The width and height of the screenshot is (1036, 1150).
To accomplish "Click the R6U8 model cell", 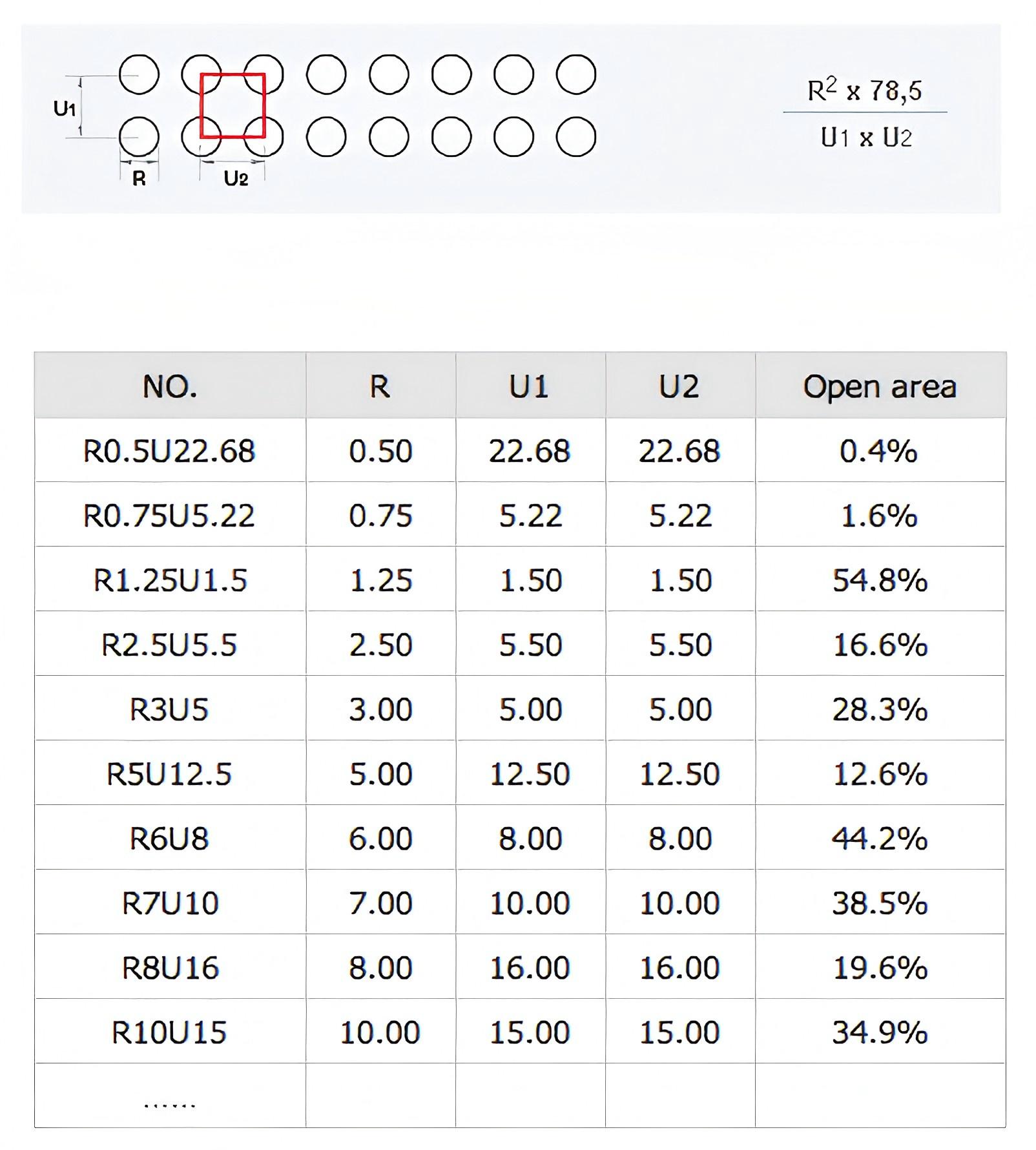I will tap(169, 839).
